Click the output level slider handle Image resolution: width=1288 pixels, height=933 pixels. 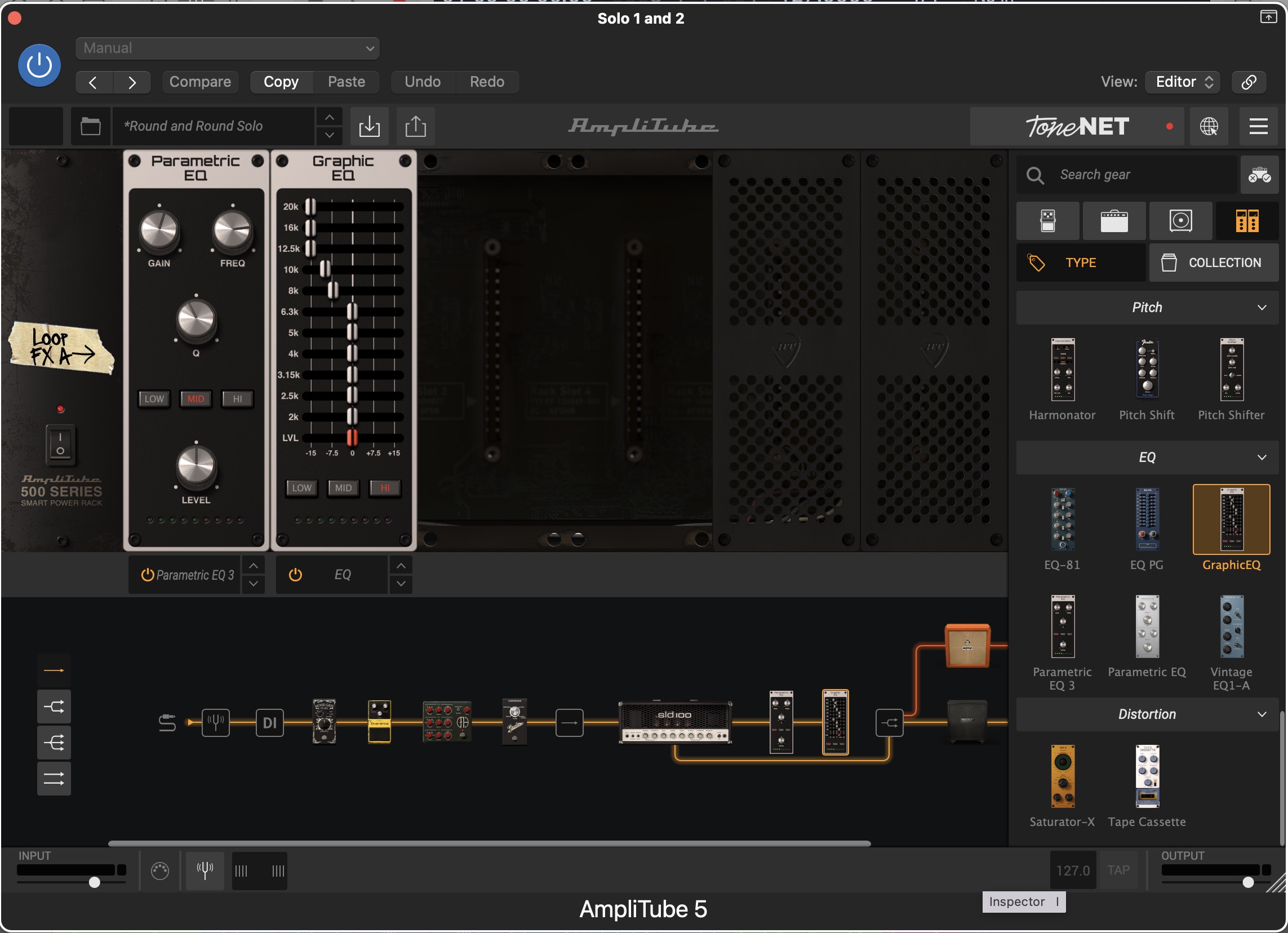1248,882
